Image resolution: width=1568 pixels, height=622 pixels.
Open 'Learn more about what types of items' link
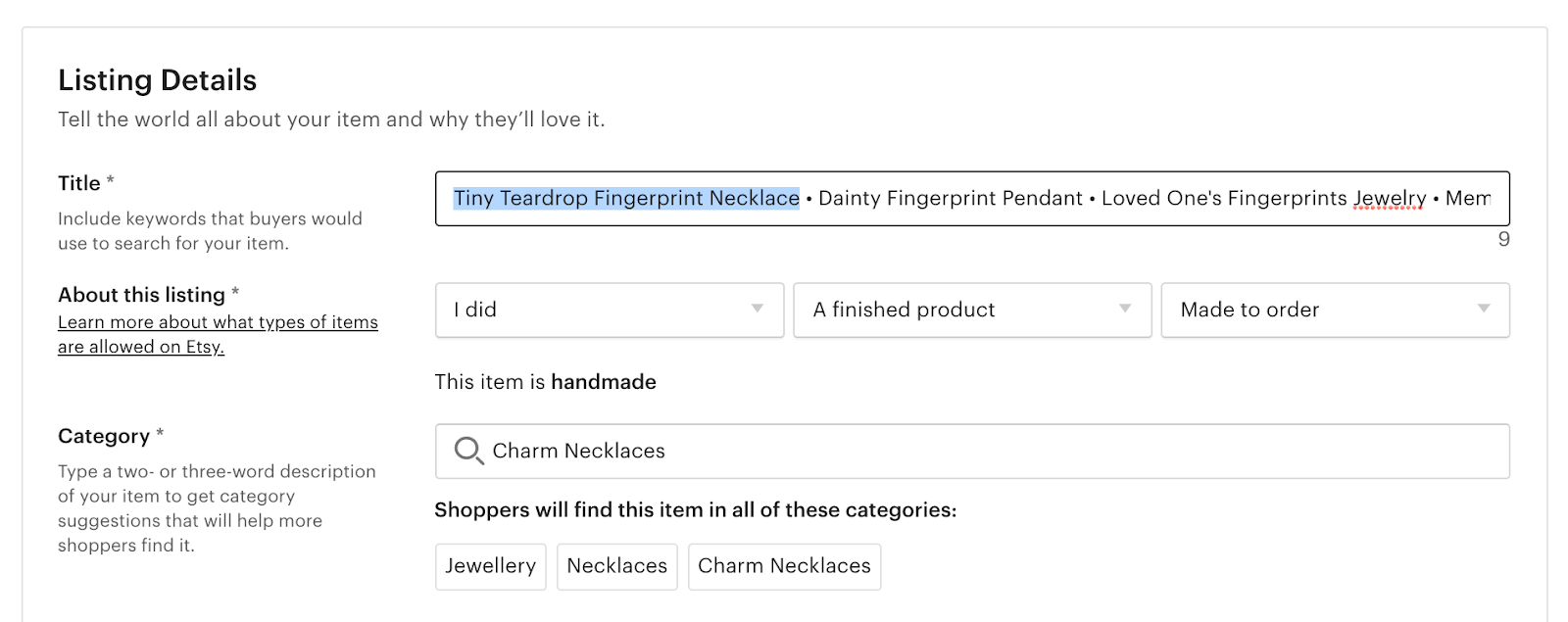coord(218,322)
